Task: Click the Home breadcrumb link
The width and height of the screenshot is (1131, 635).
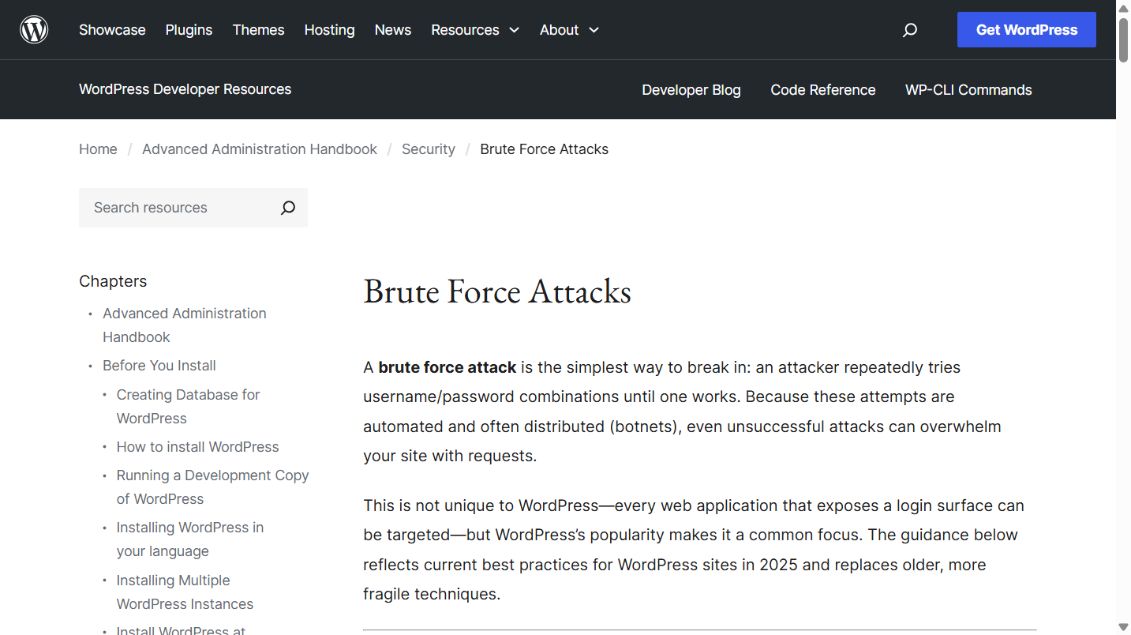Action: tap(98, 149)
